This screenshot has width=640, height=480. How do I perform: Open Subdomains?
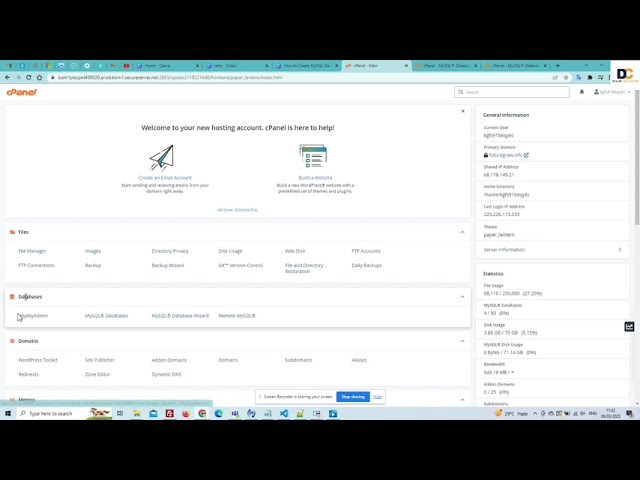[298, 360]
